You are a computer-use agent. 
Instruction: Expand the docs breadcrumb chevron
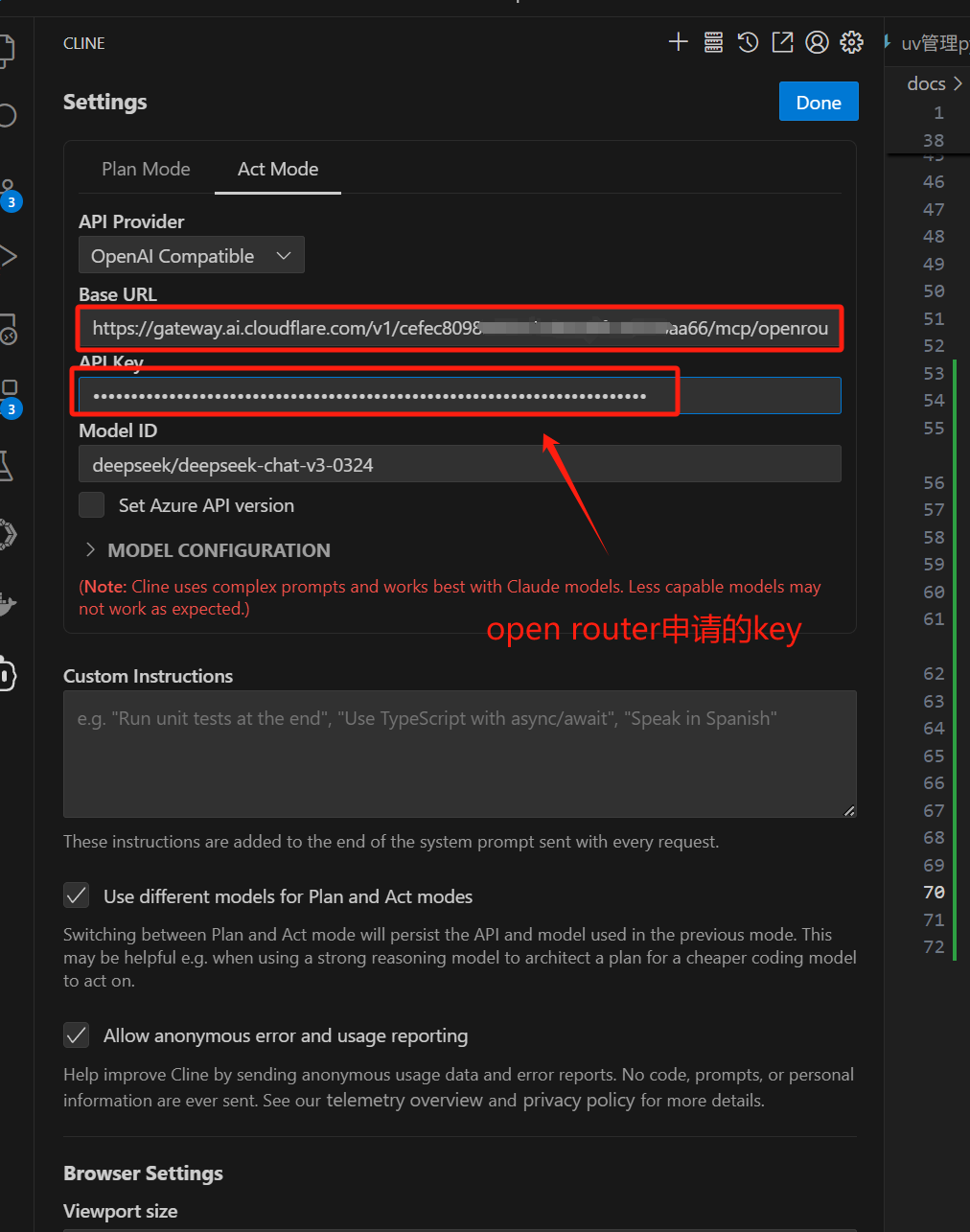pyautogui.click(x=961, y=83)
